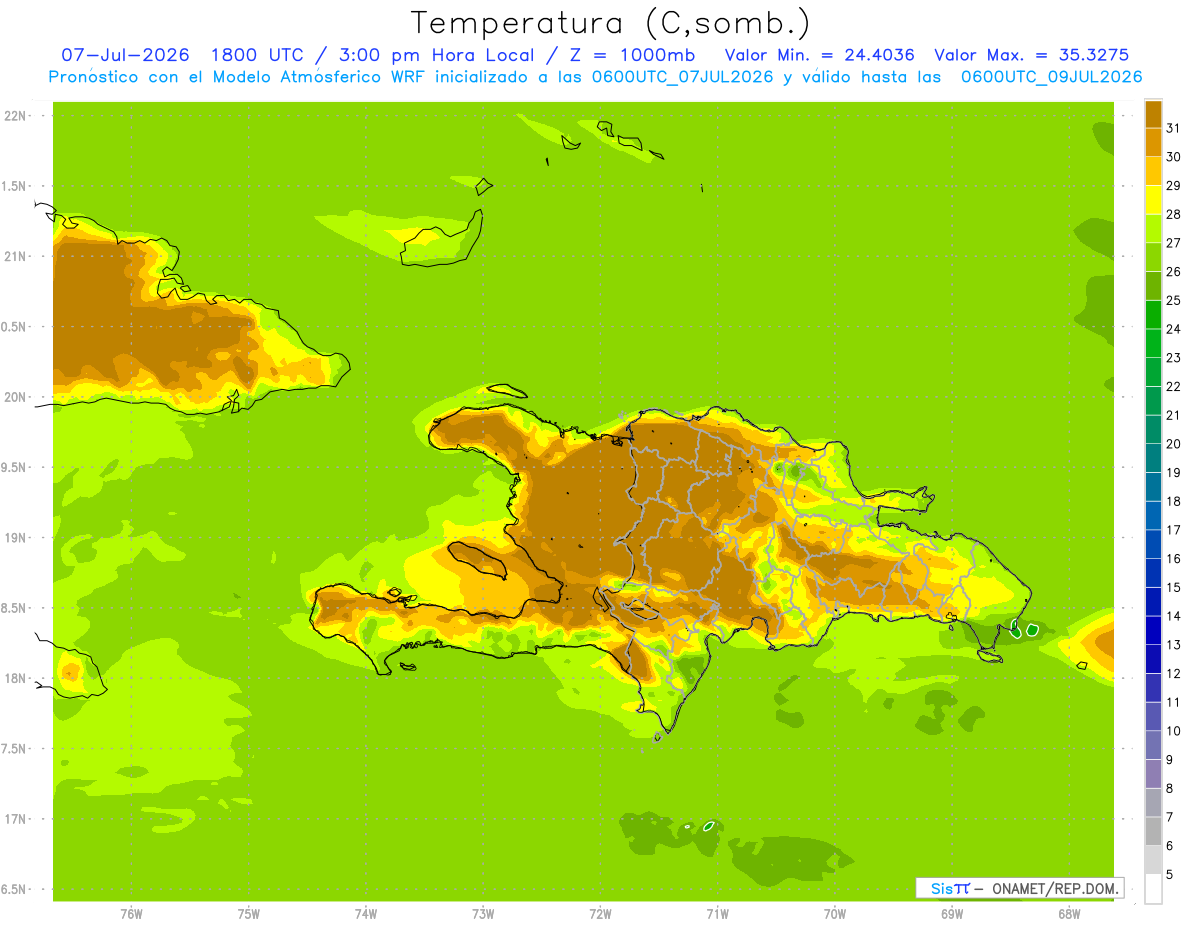Click the dark brown legend swatch above 31
1200x927 pixels.
pyautogui.click(x=1153, y=114)
